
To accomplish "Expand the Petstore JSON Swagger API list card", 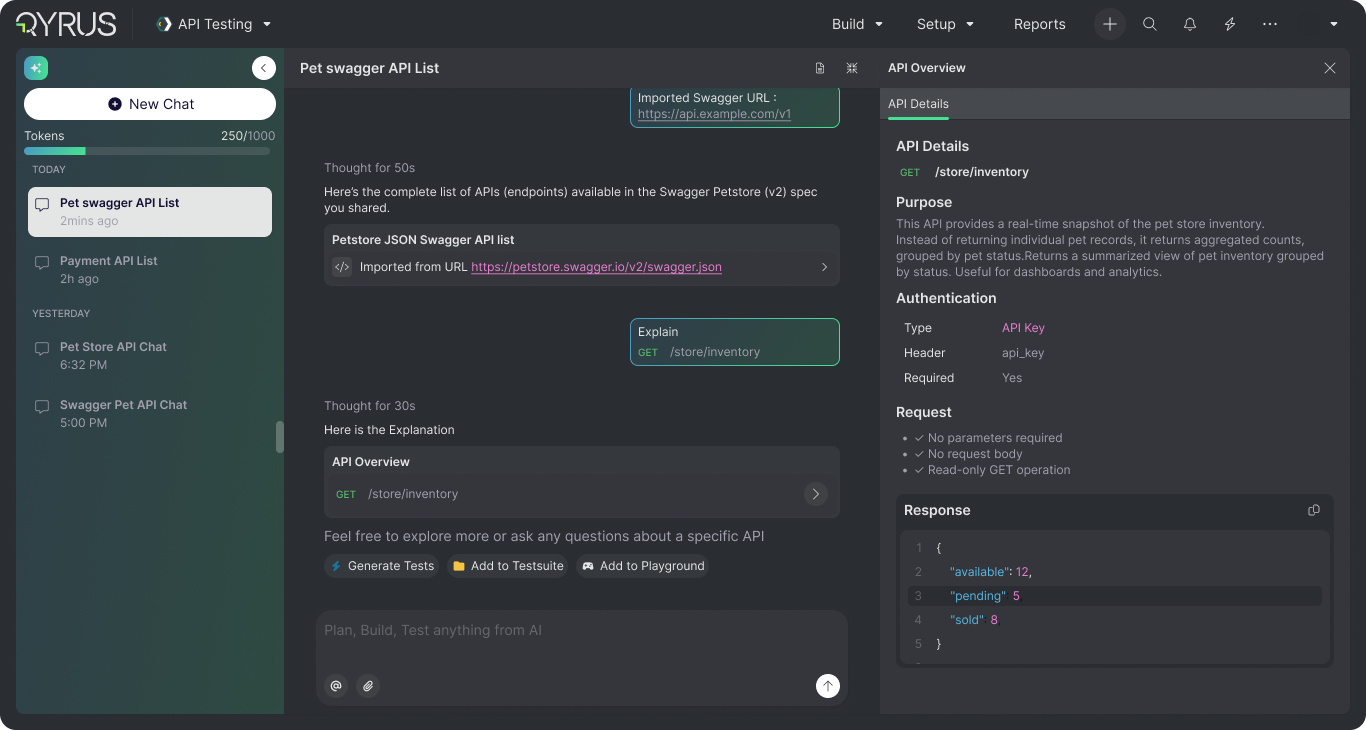I will coord(824,267).
